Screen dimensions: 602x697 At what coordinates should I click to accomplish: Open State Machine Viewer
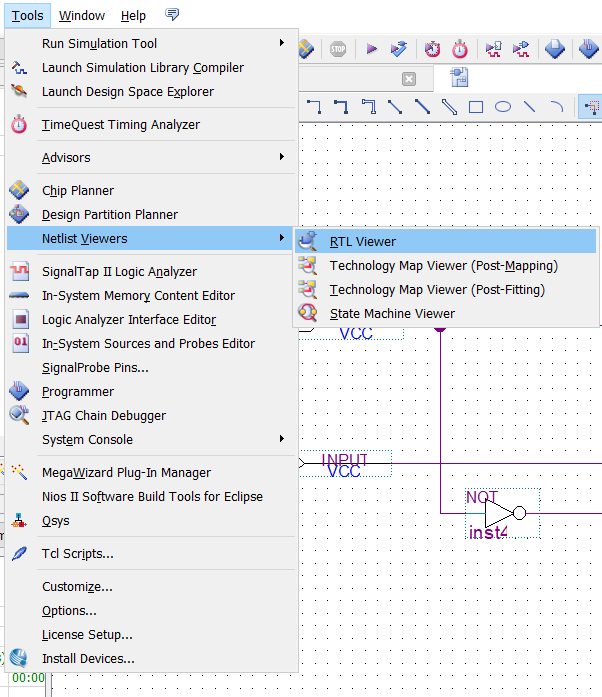pyautogui.click(x=445, y=313)
